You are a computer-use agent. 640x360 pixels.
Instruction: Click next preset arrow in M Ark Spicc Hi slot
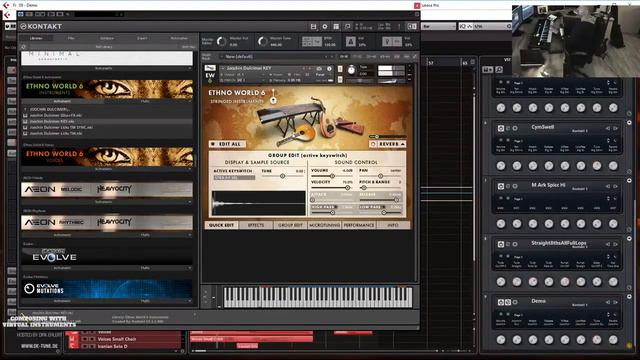[615, 186]
